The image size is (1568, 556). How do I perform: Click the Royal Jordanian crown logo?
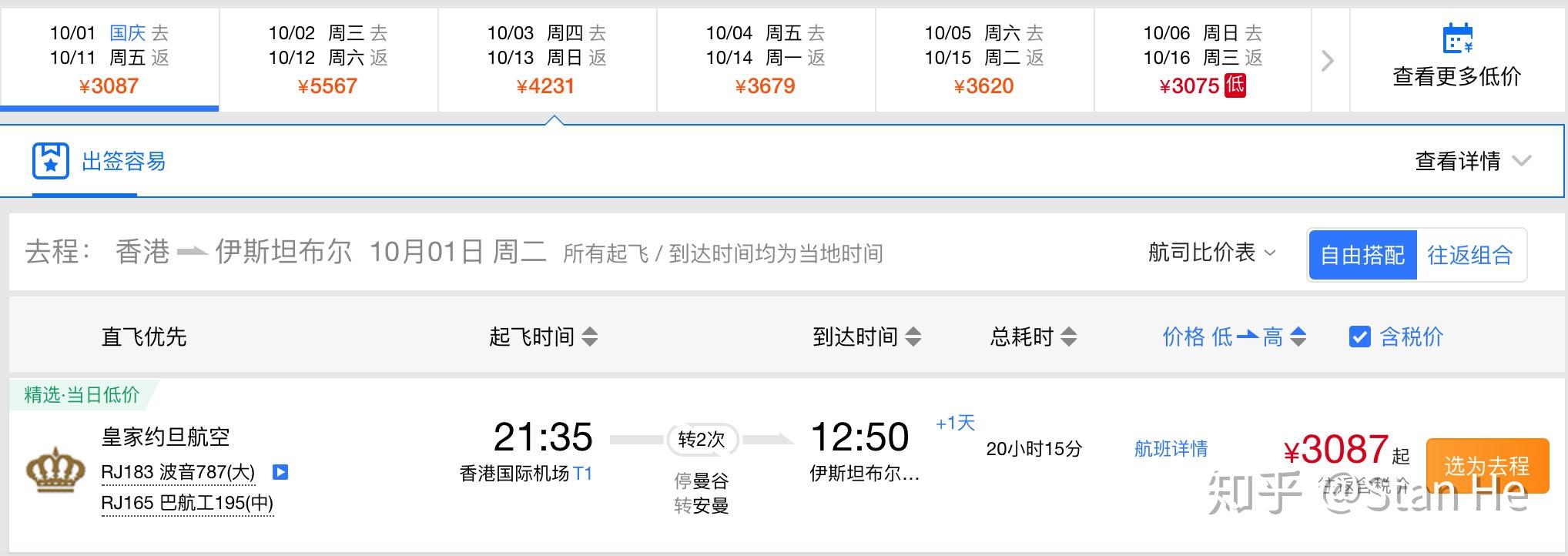[x=55, y=468]
